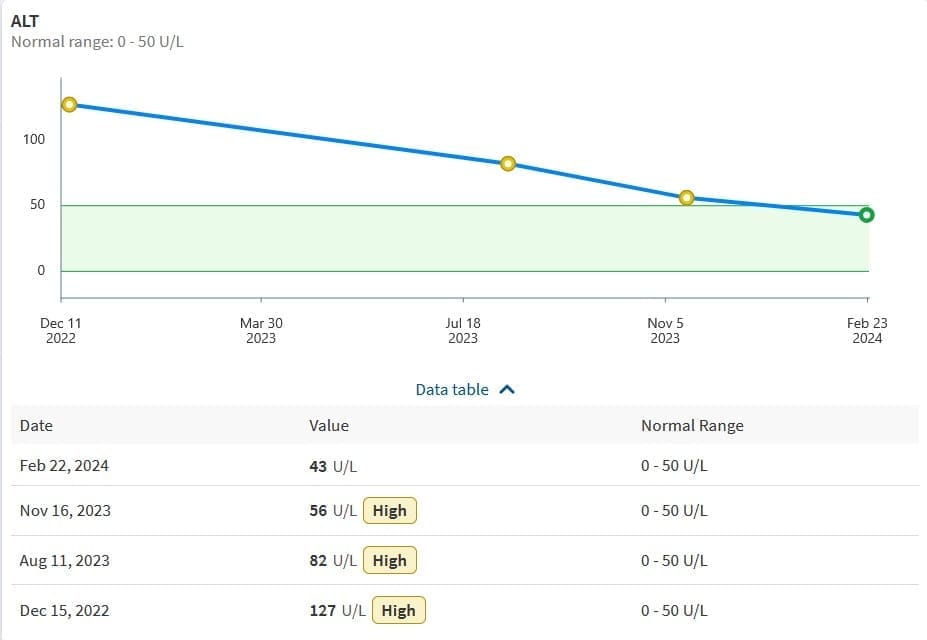Select the Aug 2023 chart data point
This screenshot has height=640, width=927.
(508, 164)
